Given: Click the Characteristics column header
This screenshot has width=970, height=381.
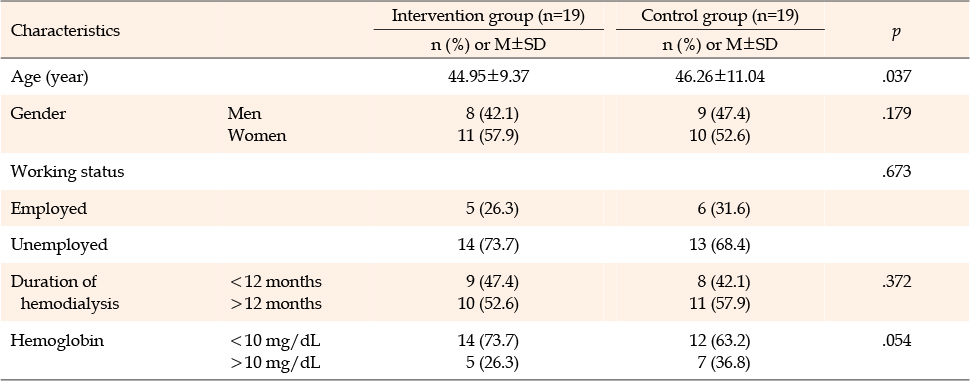Looking at the screenshot, I should click(65, 30).
